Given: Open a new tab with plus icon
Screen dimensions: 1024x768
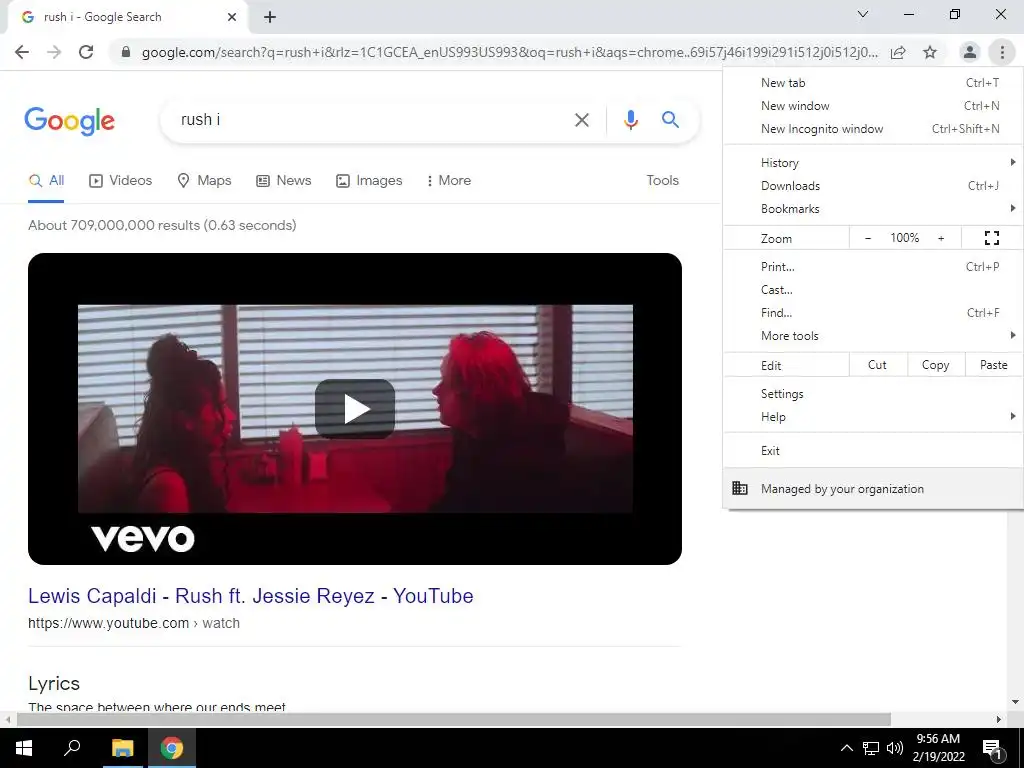Looking at the screenshot, I should 270,18.
